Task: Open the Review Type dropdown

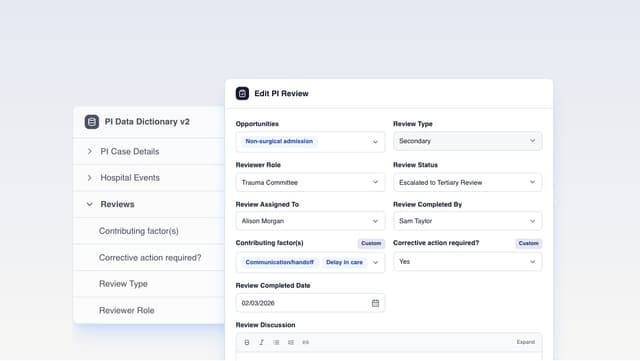Action: (x=468, y=141)
